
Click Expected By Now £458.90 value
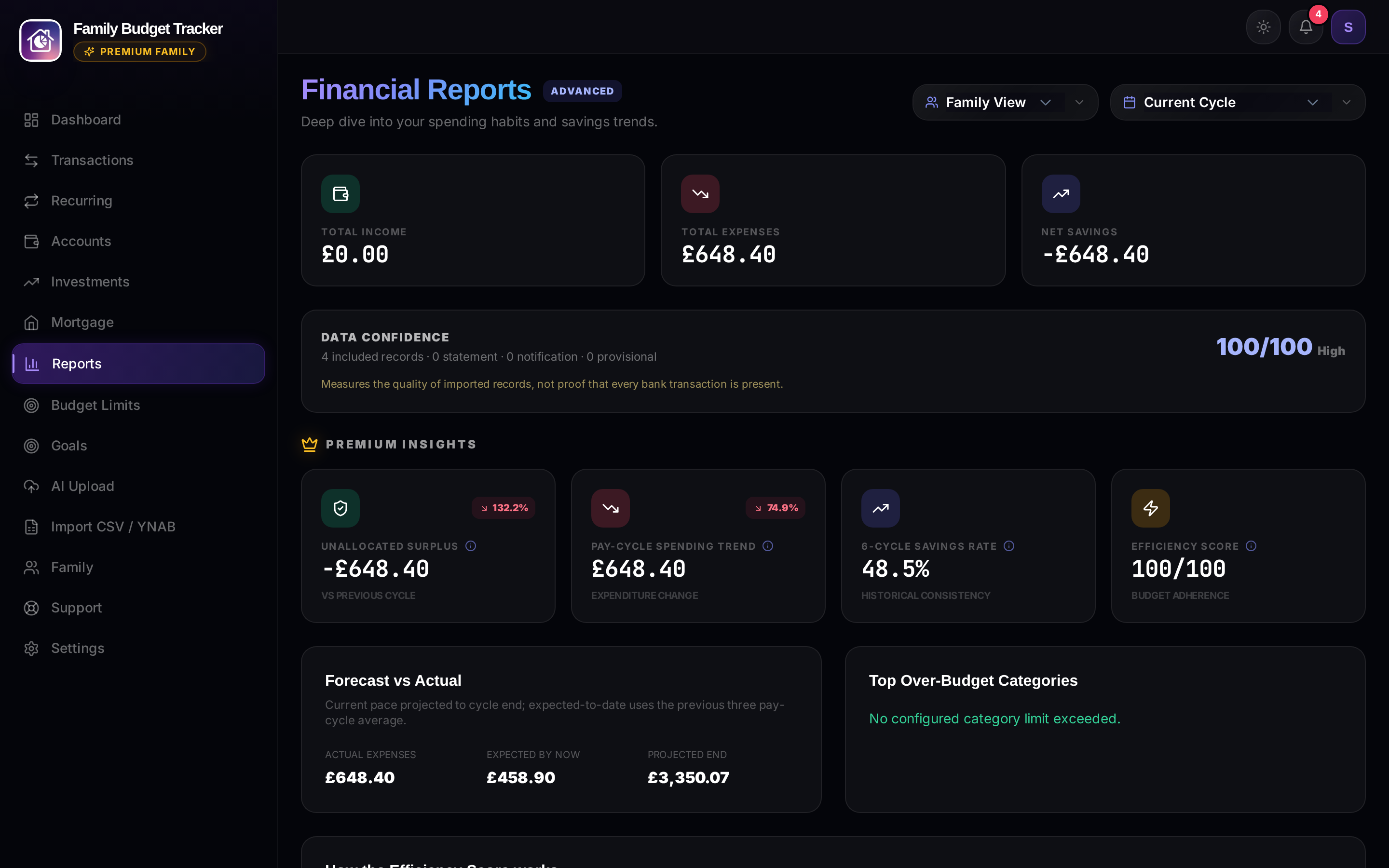click(520, 778)
